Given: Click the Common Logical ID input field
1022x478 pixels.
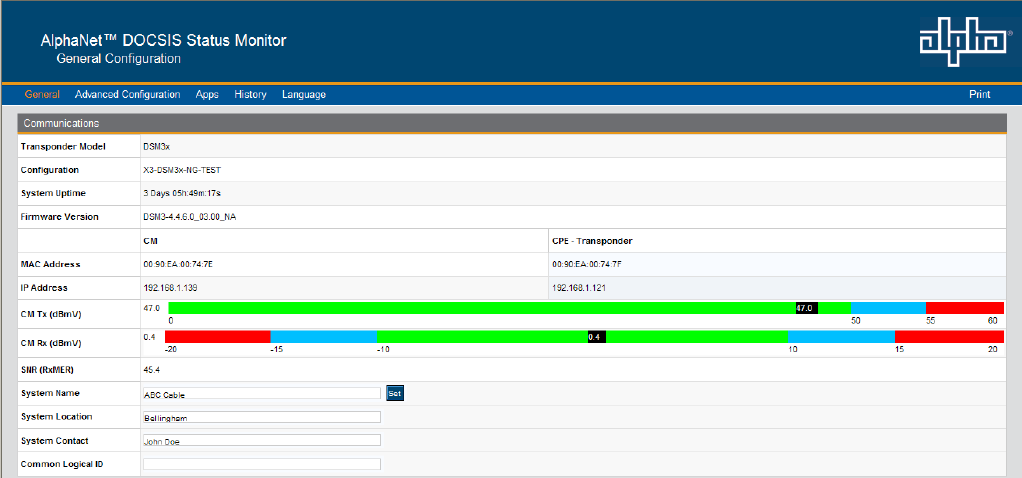Looking at the screenshot, I should 261,464.
